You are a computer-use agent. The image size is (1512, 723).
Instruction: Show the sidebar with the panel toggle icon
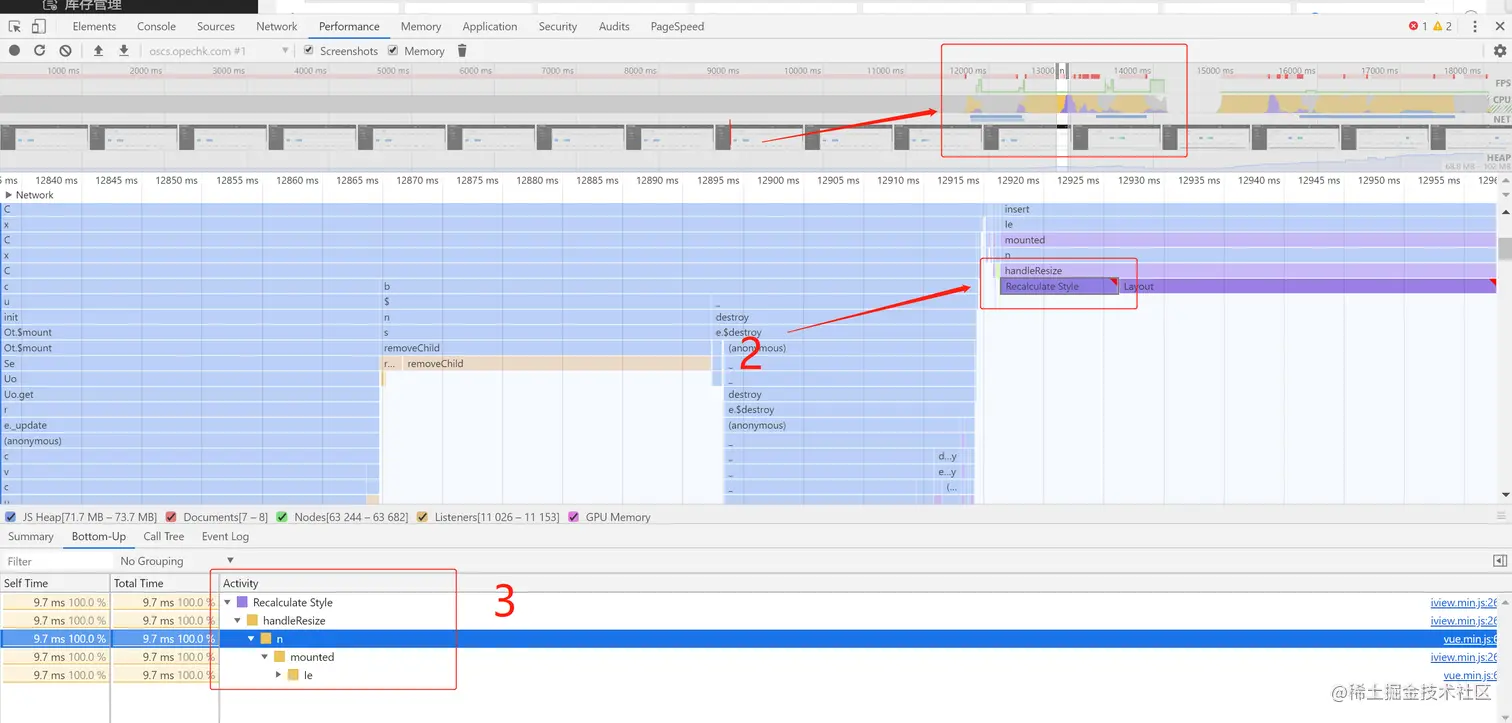click(1499, 561)
